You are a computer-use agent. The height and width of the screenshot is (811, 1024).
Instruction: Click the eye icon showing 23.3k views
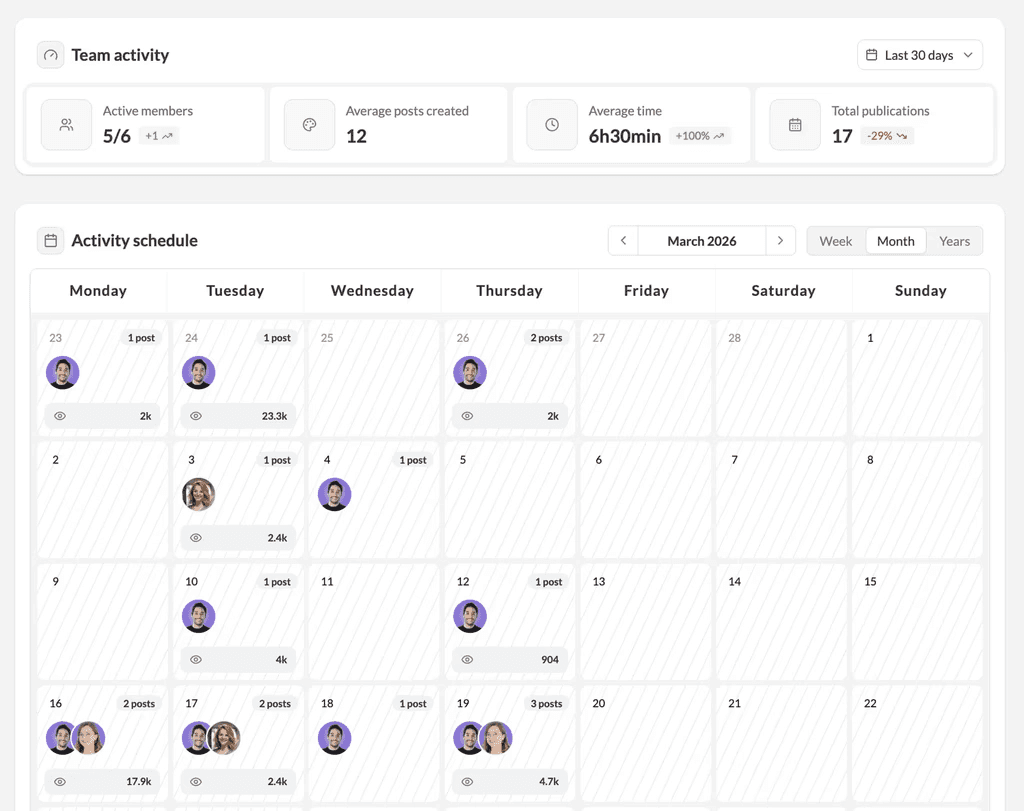tap(194, 415)
